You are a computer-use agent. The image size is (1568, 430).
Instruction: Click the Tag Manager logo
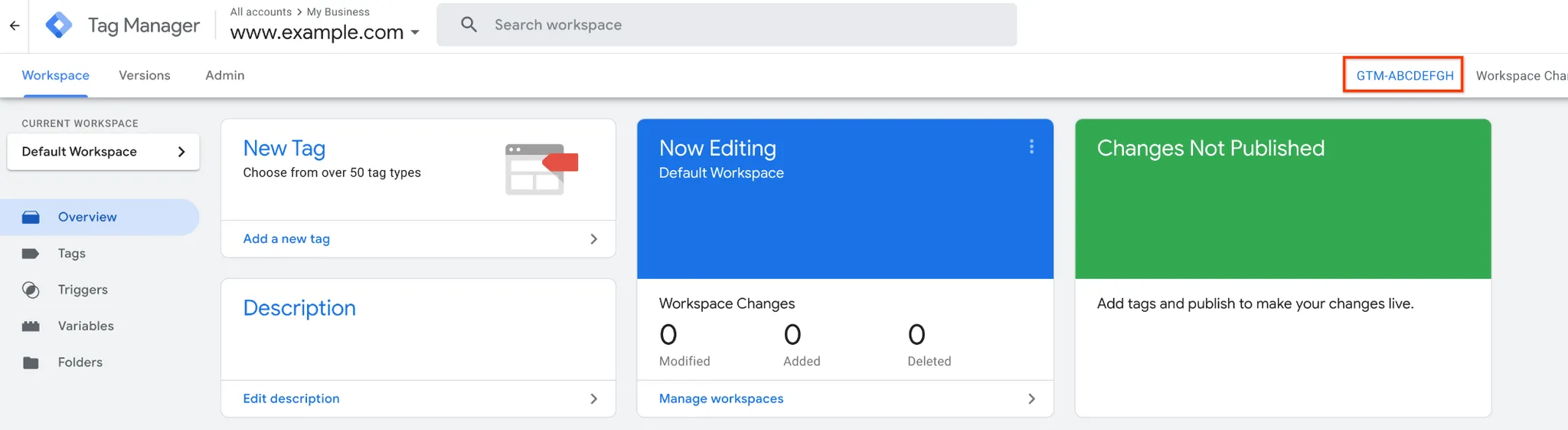(59, 25)
